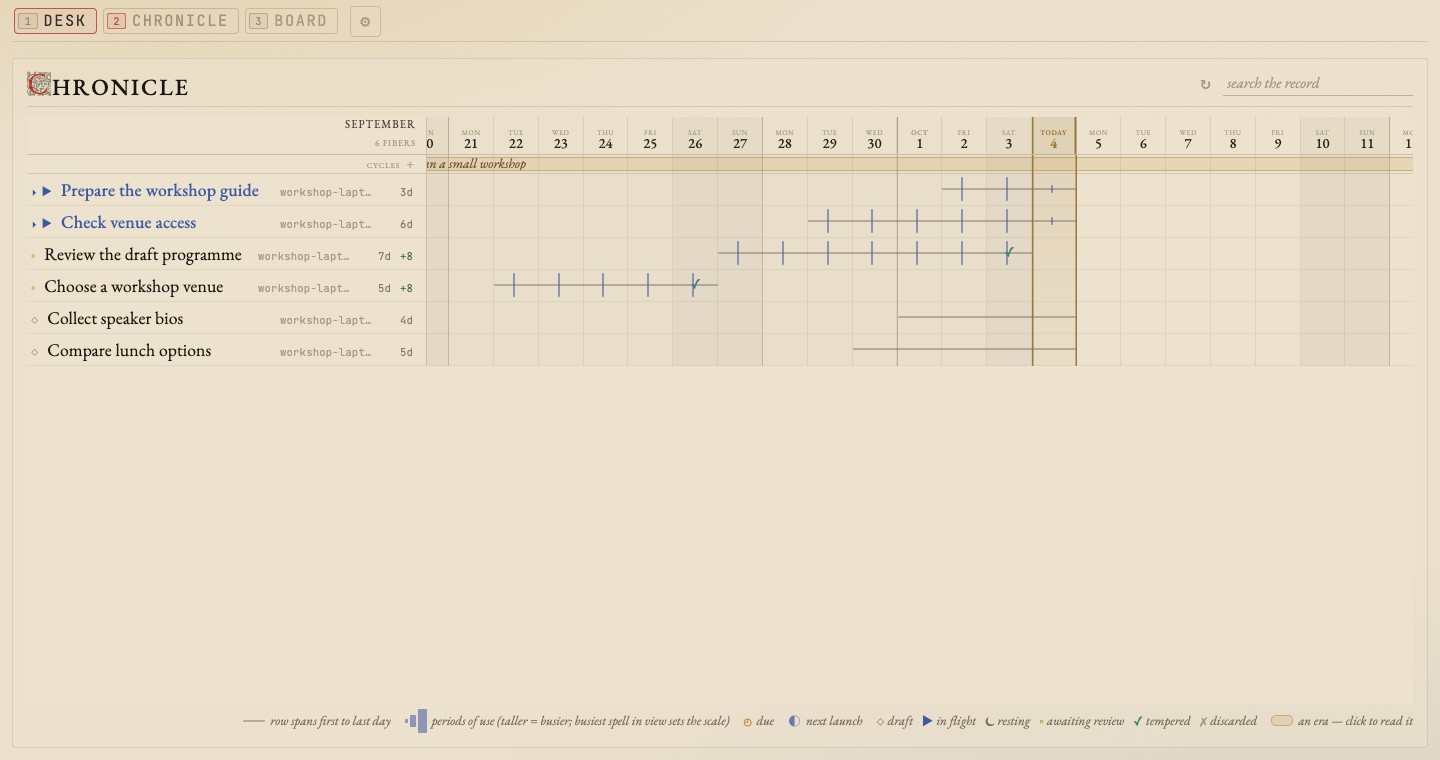The image size is (1440, 760).
Task: Open Check venue access fiber
Action: click(128, 223)
